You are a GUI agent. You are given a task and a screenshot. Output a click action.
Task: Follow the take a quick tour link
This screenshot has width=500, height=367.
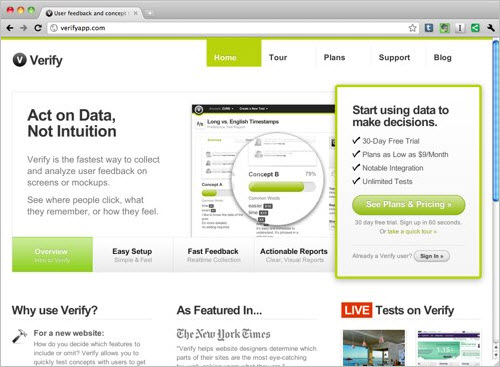(412, 231)
